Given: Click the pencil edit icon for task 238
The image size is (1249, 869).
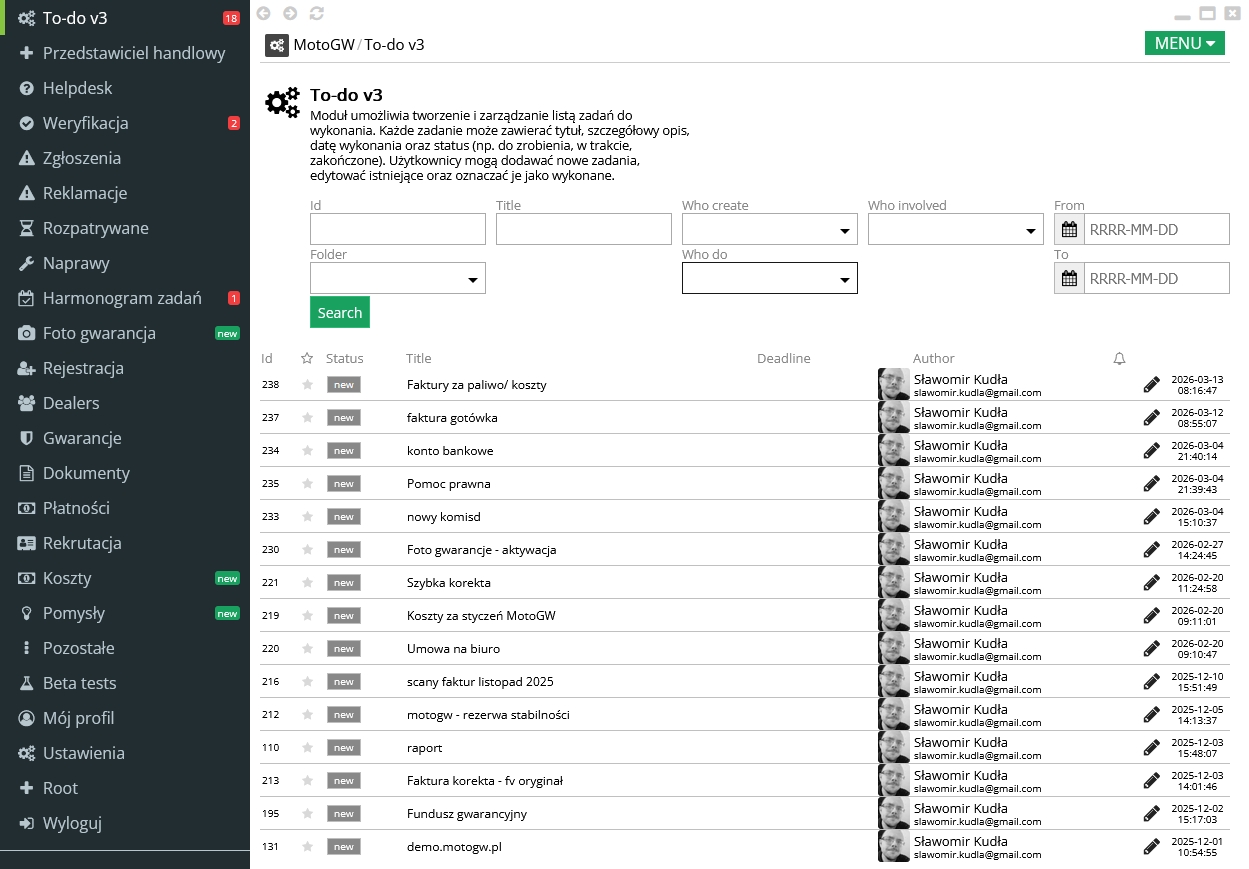Looking at the screenshot, I should pyautogui.click(x=1152, y=385).
